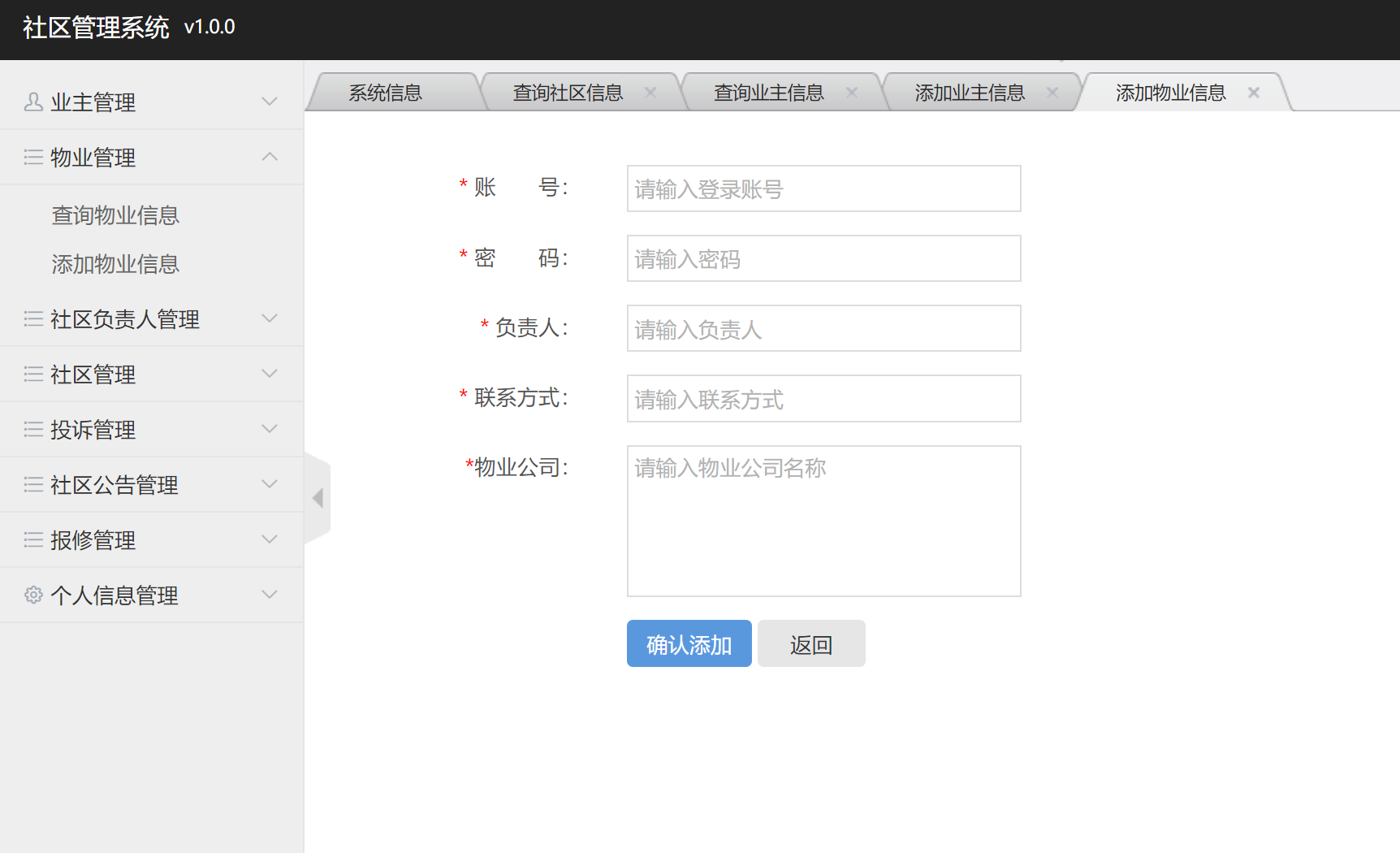Click the 物业公司 text area

point(823,520)
